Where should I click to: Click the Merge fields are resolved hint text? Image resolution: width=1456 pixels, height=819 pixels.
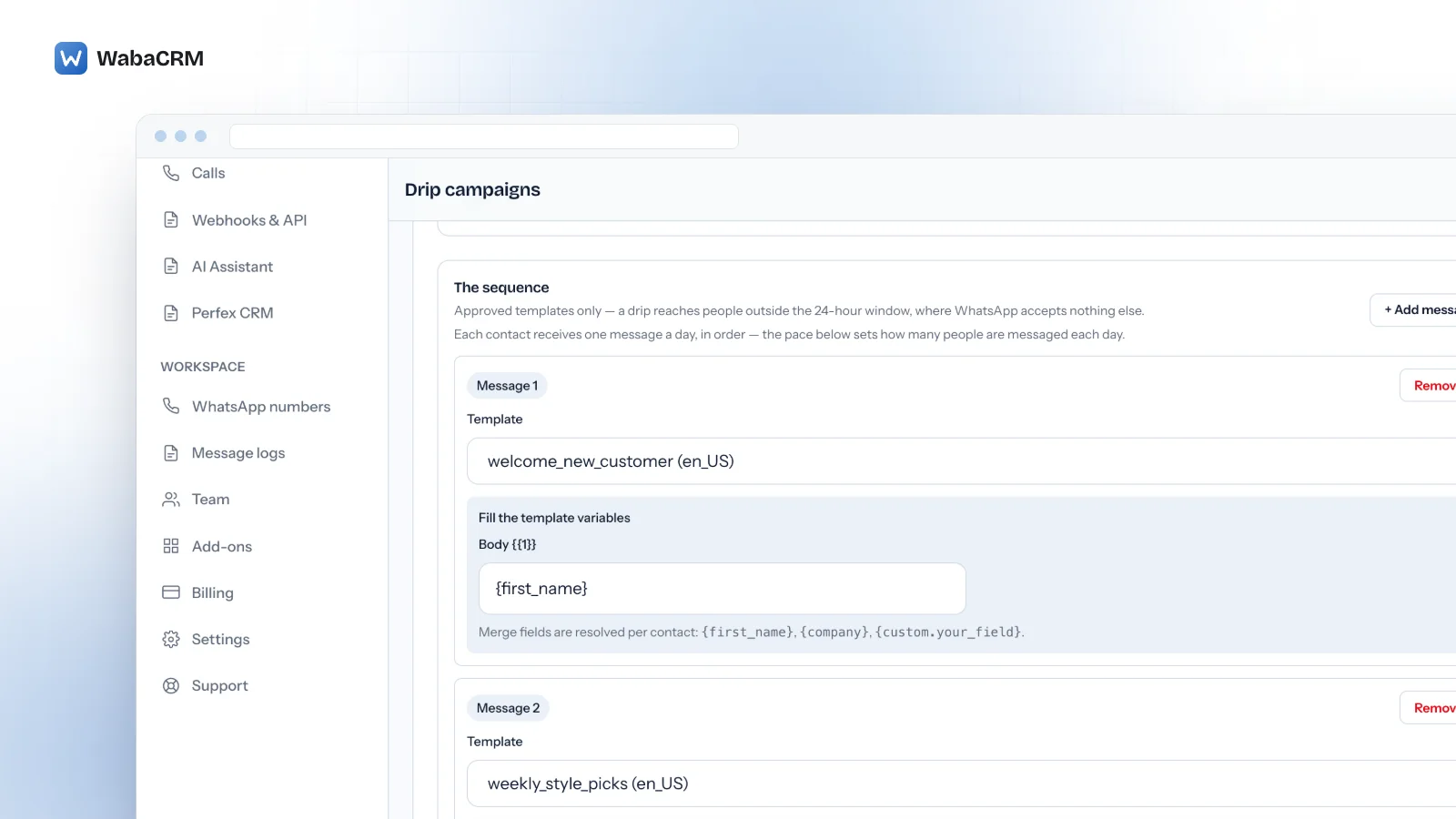(x=751, y=632)
